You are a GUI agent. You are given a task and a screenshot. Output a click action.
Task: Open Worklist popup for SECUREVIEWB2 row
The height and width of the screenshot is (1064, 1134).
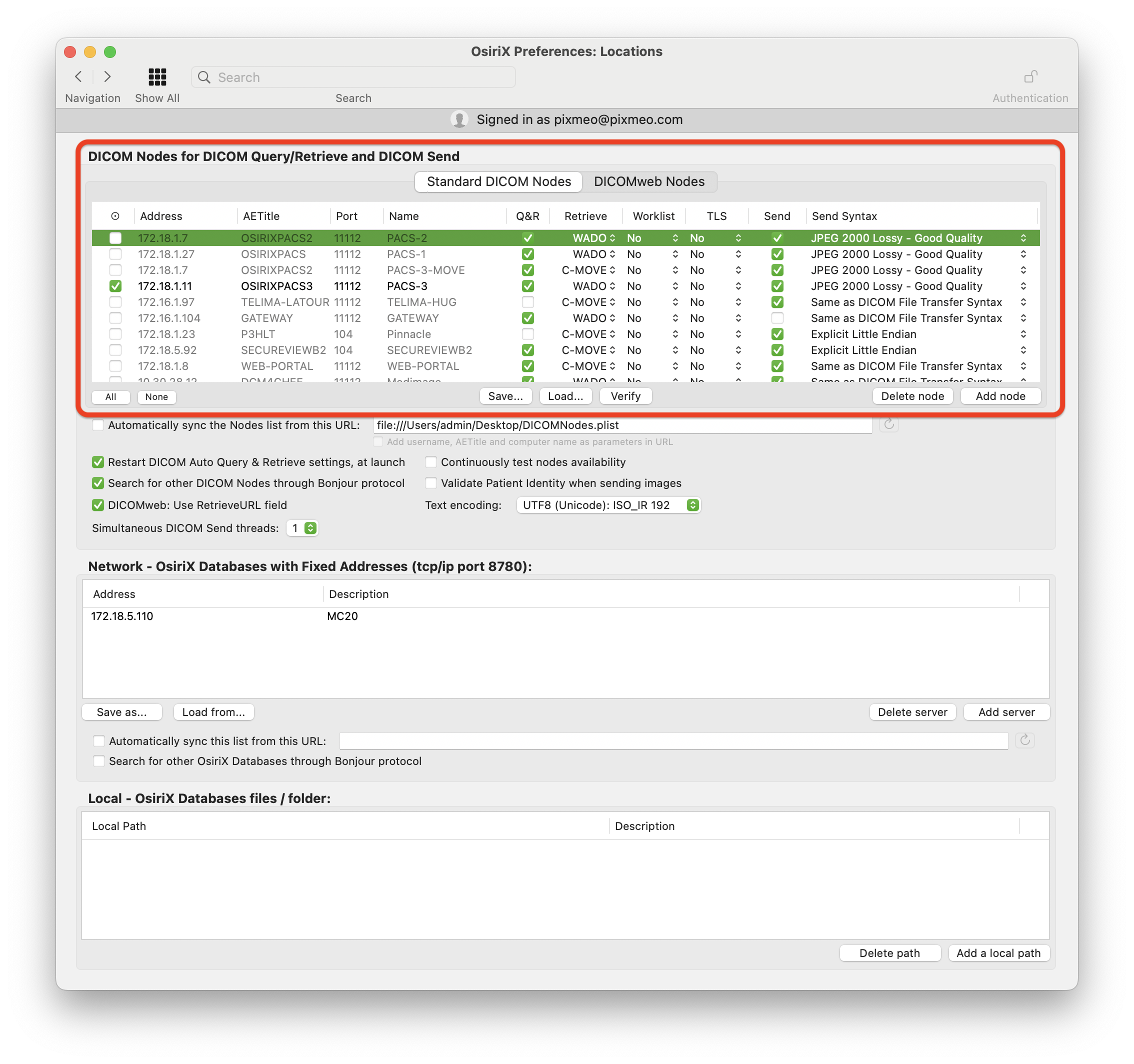coord(652,350)
